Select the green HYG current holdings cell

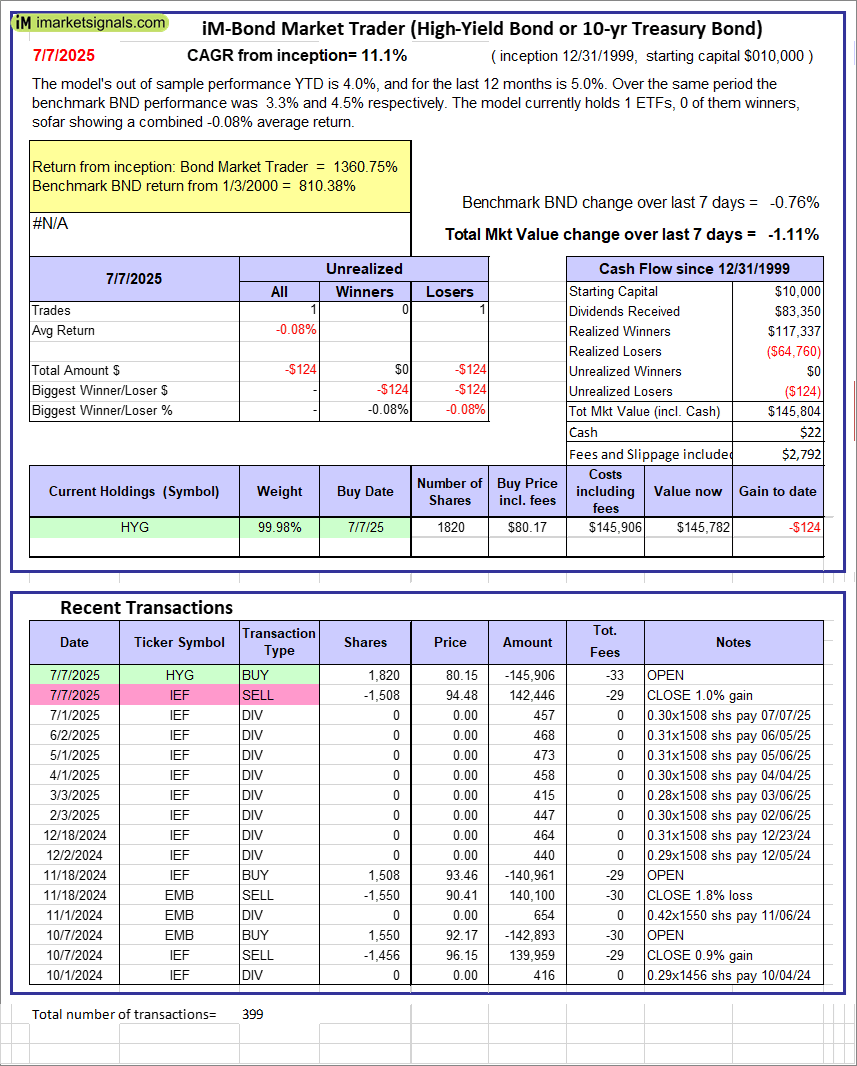[x=134, y=527]
